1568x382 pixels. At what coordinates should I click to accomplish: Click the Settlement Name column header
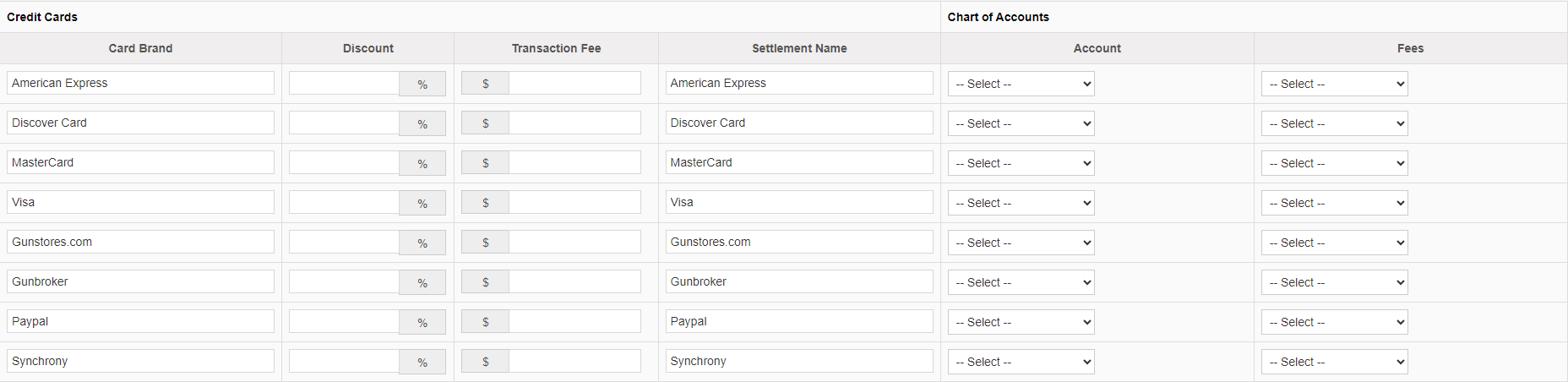click(x=799, y=48)
